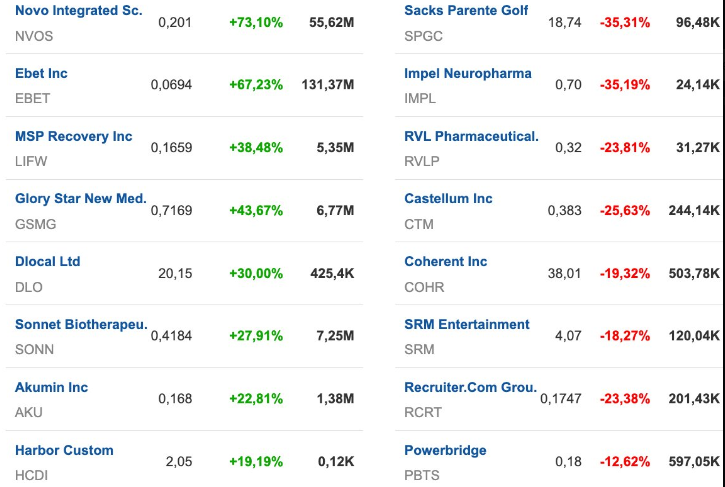Click the 503,78K volume value
This screenshot has height=487, width=725.
(x=694, y=274)
